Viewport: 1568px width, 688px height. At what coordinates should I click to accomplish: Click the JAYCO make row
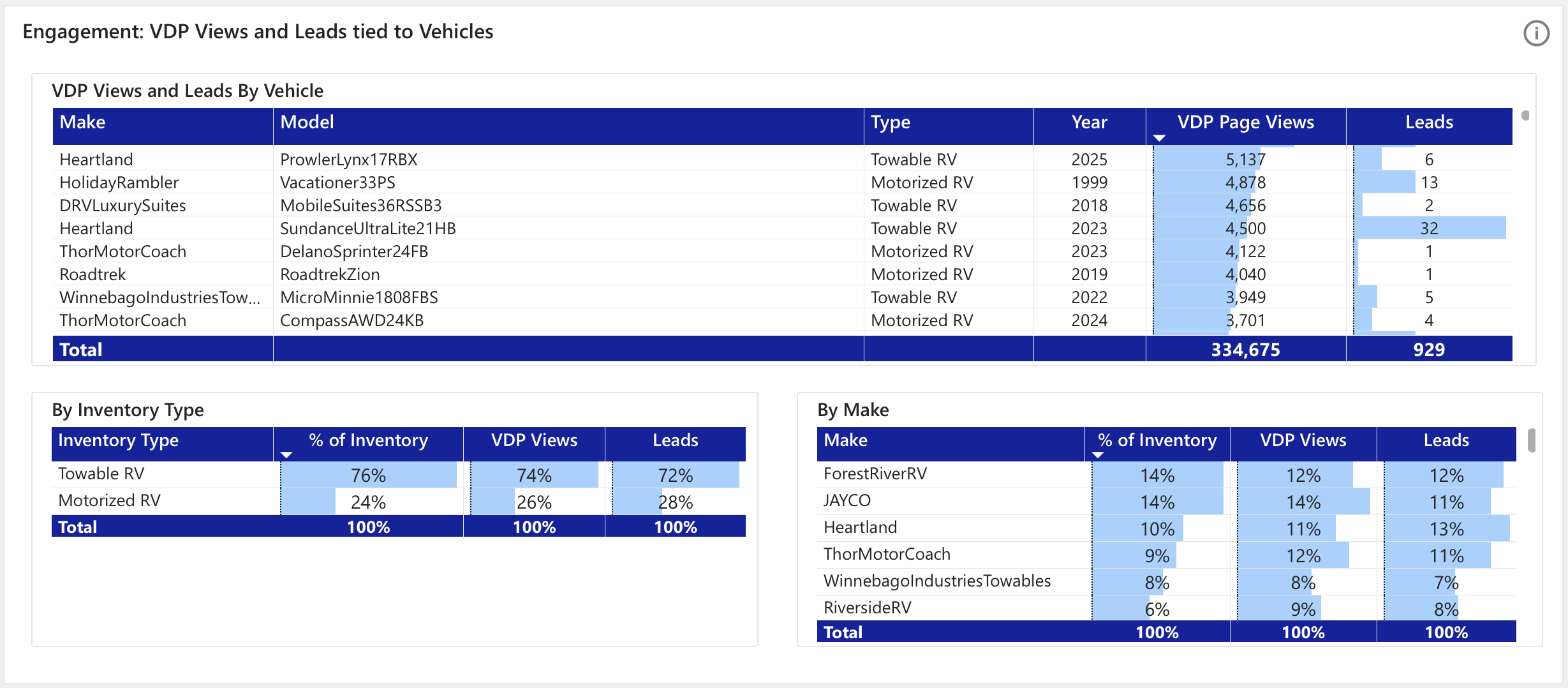coord(847,501)
